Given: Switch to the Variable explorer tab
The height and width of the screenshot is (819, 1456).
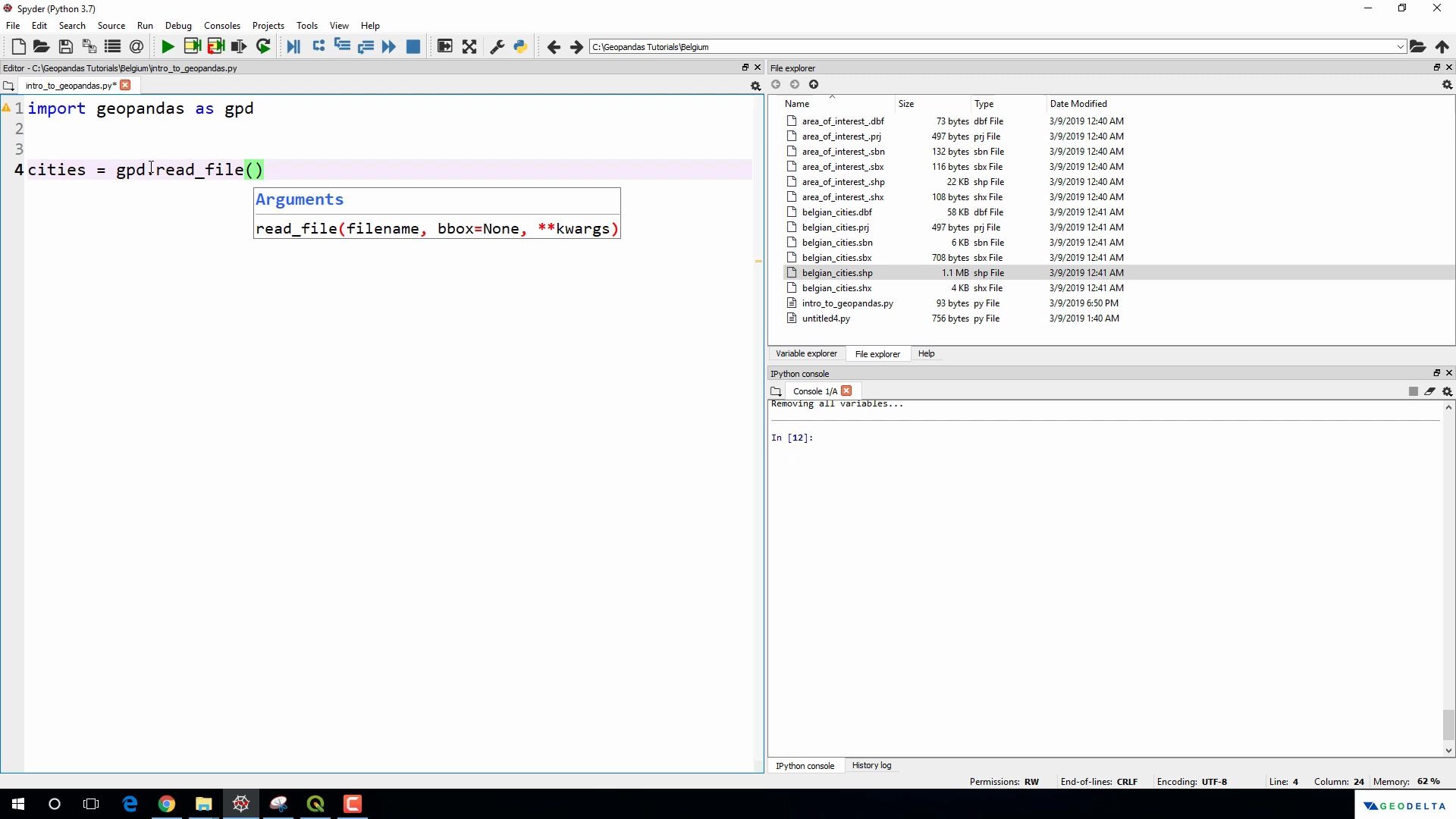Looking at the screenshot, I should (x=806, y=354).
